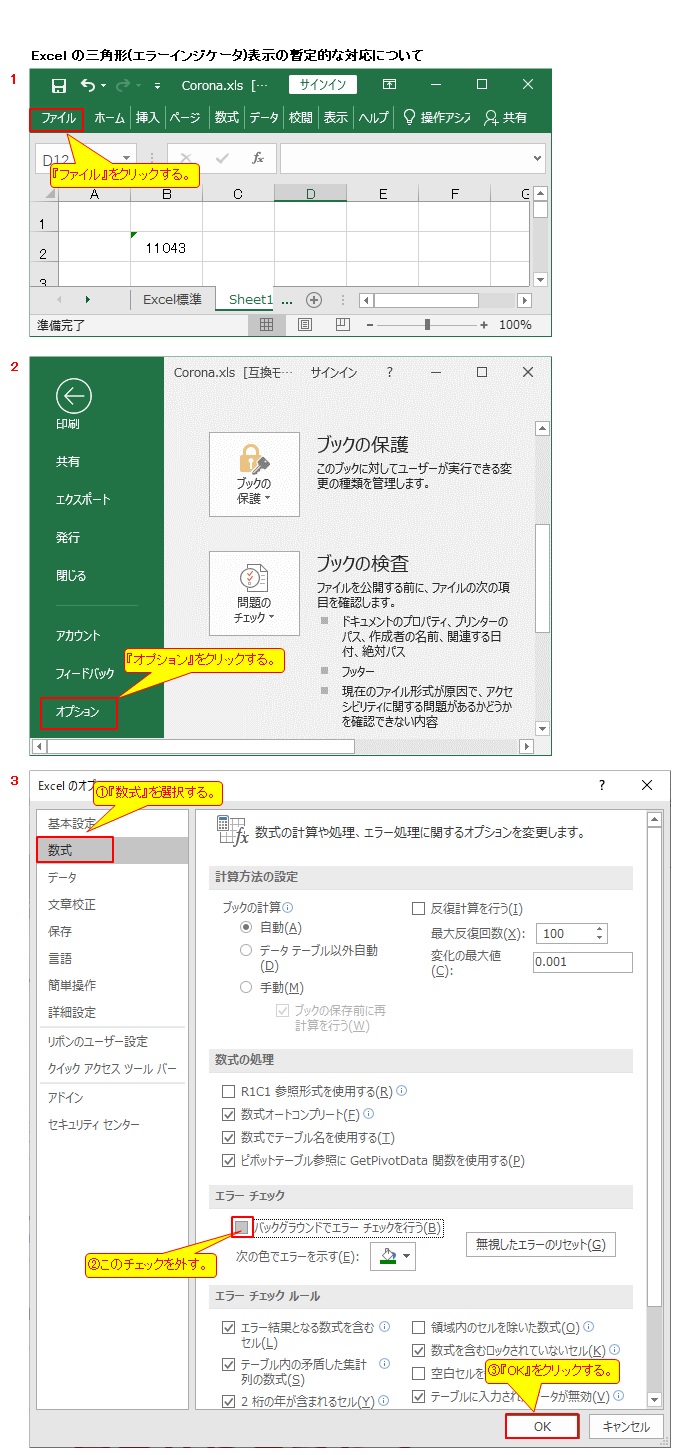The width and height of the screenshot is (678, 1455).
Task: Click the zoom slider handle
Action: tap(427, 325)
